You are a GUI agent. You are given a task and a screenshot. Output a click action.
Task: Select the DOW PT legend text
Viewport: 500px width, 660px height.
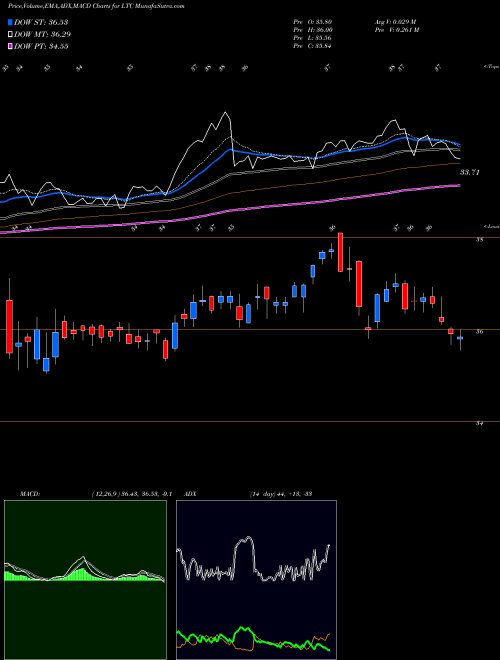click(41, 46)
